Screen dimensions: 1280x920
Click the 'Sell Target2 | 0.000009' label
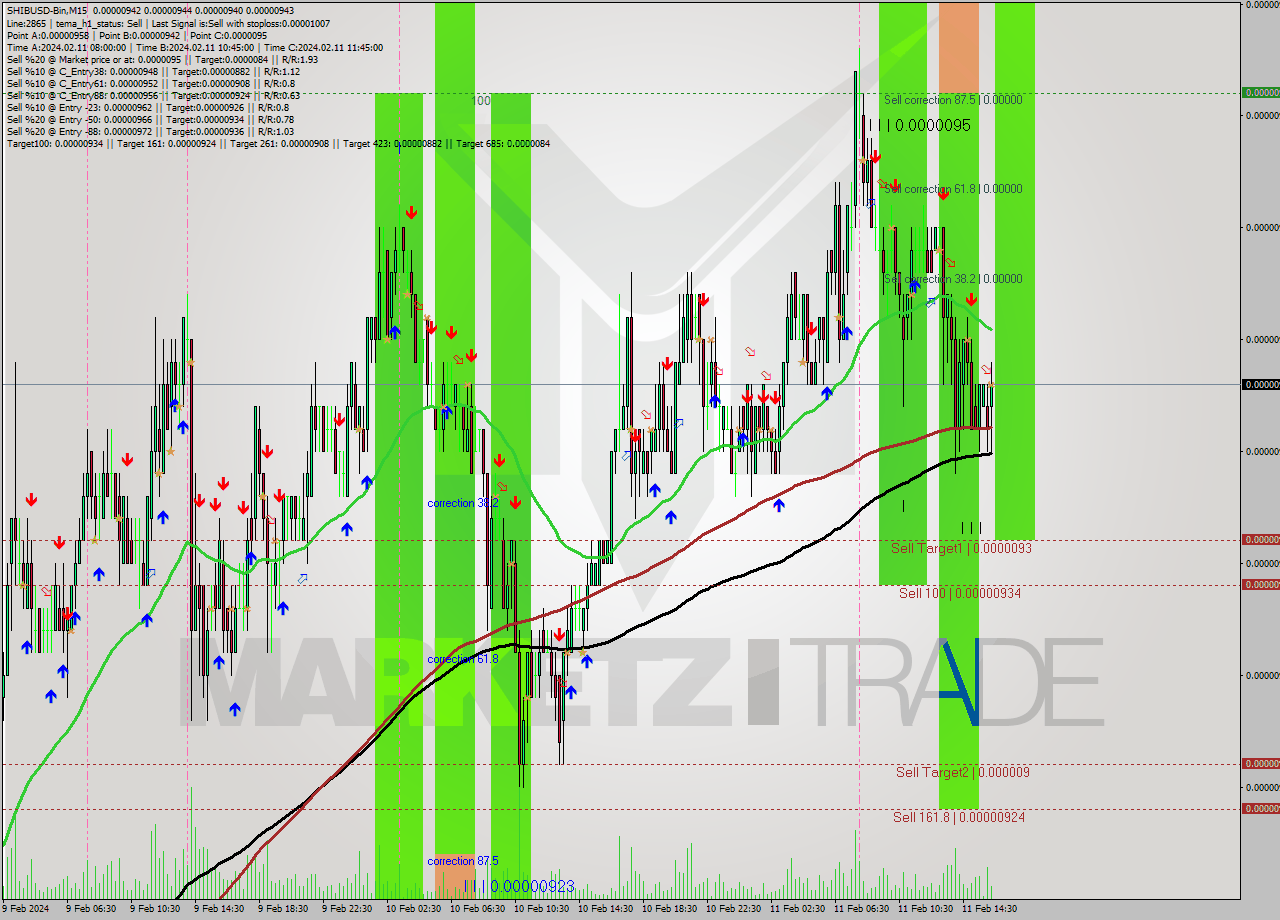(x=962, y=772)
